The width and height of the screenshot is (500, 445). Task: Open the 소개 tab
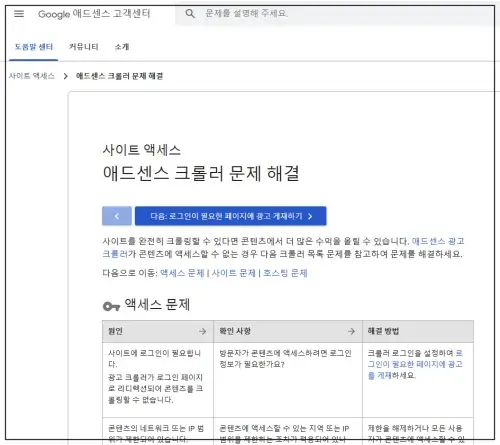(x=122, y=47)
